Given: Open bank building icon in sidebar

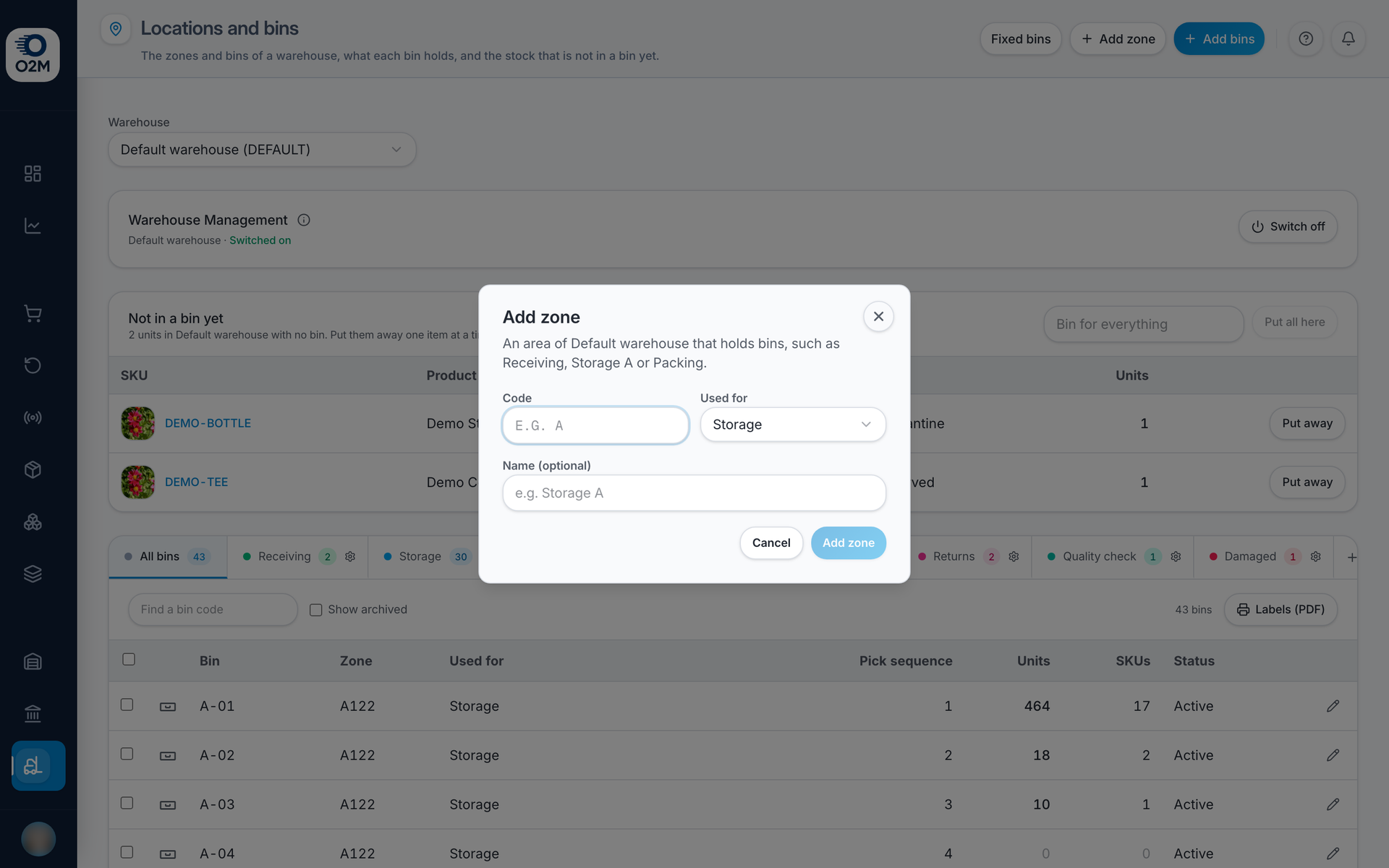Looking at the screenshot, I should [x=33, y=713].
